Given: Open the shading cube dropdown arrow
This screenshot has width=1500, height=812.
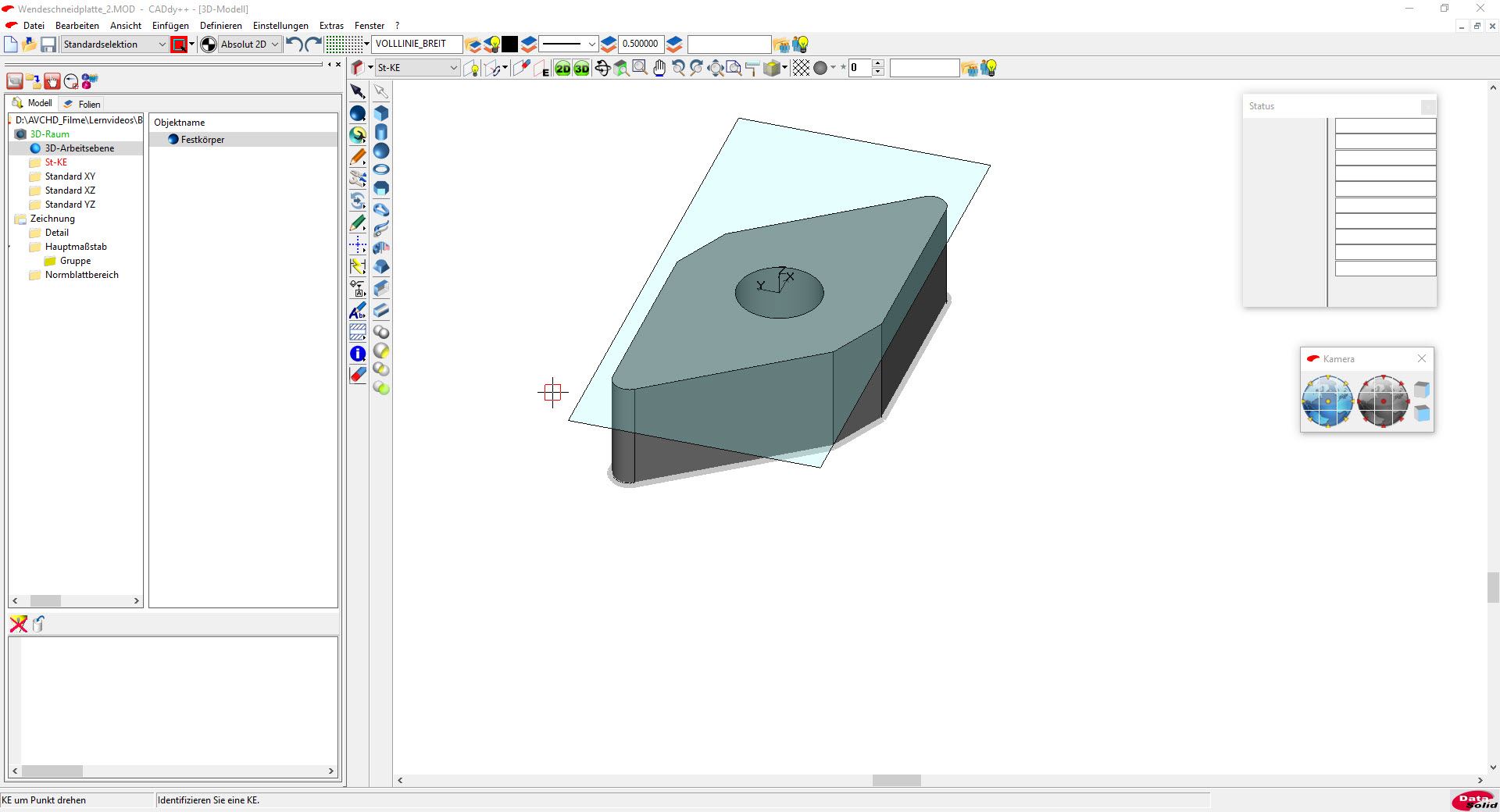Looking at the screenshot, I should (x=784, y=68).
